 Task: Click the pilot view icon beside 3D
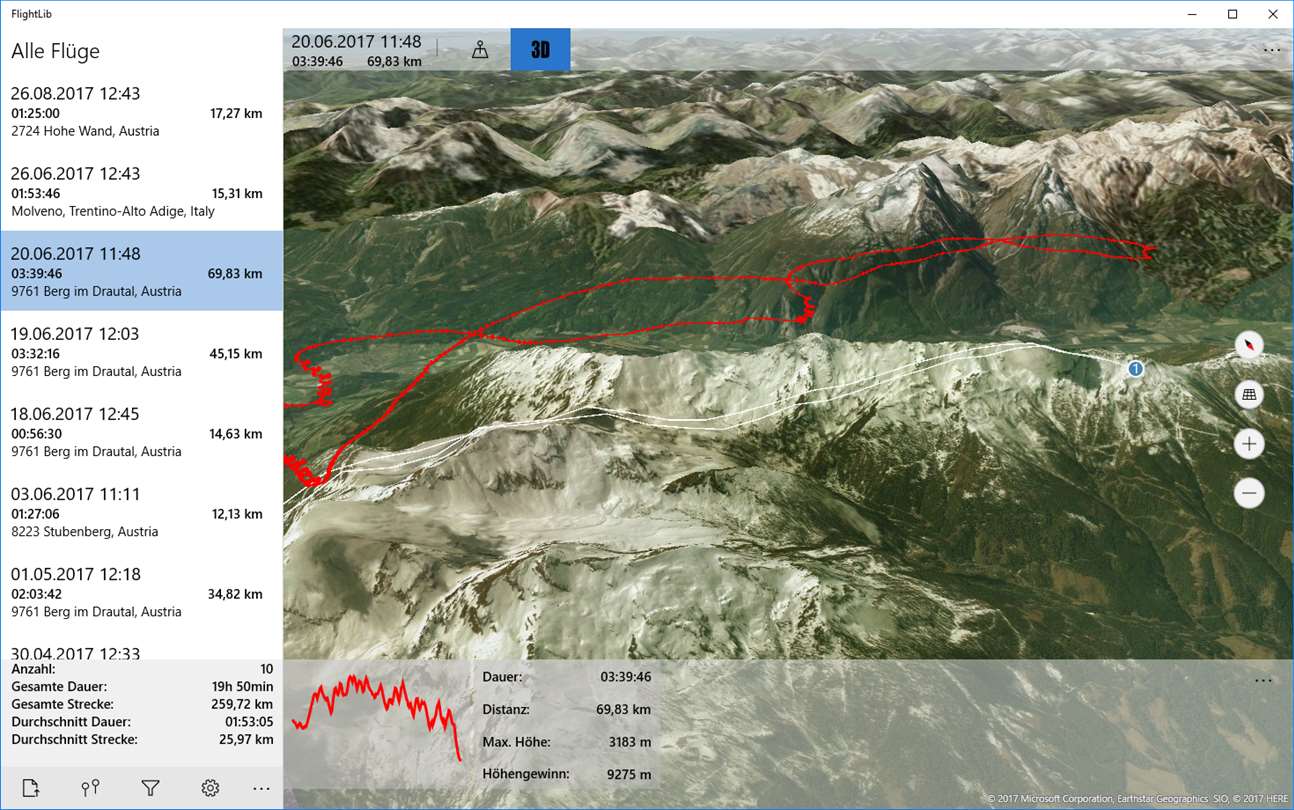click(x=480, y=50)
